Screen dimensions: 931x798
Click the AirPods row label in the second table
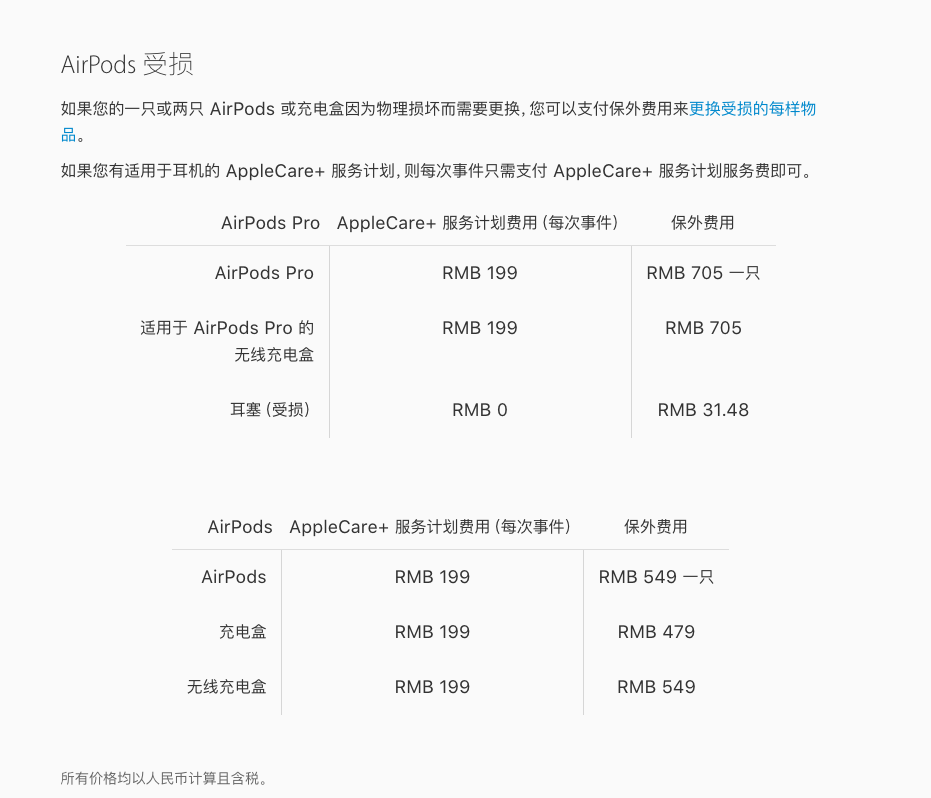tap(234, 577)
